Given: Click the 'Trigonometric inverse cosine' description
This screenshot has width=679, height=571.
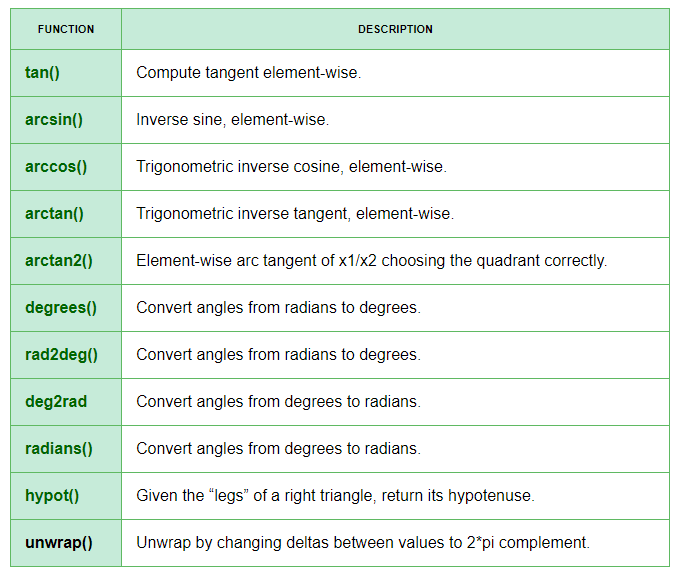Looking at the screenshot, I should pyautogui.click(x=291, y=167).
